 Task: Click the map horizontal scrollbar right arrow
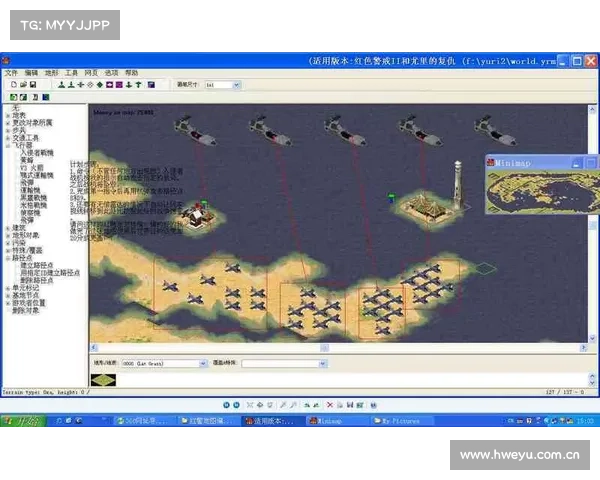583,348
